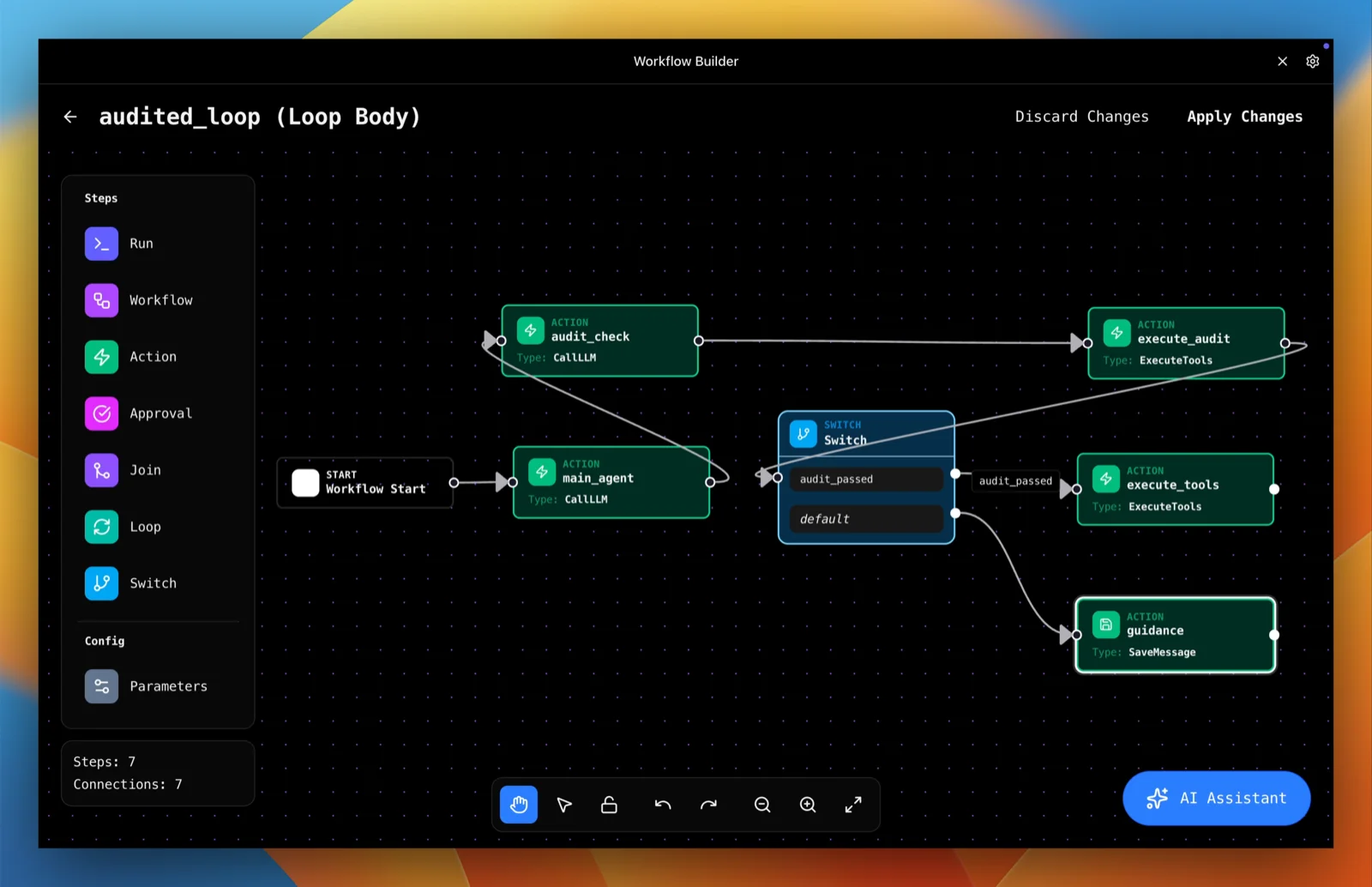Select the pointer selection tool
Viewport: 1372px width, 887px height.
click(564, 805)
